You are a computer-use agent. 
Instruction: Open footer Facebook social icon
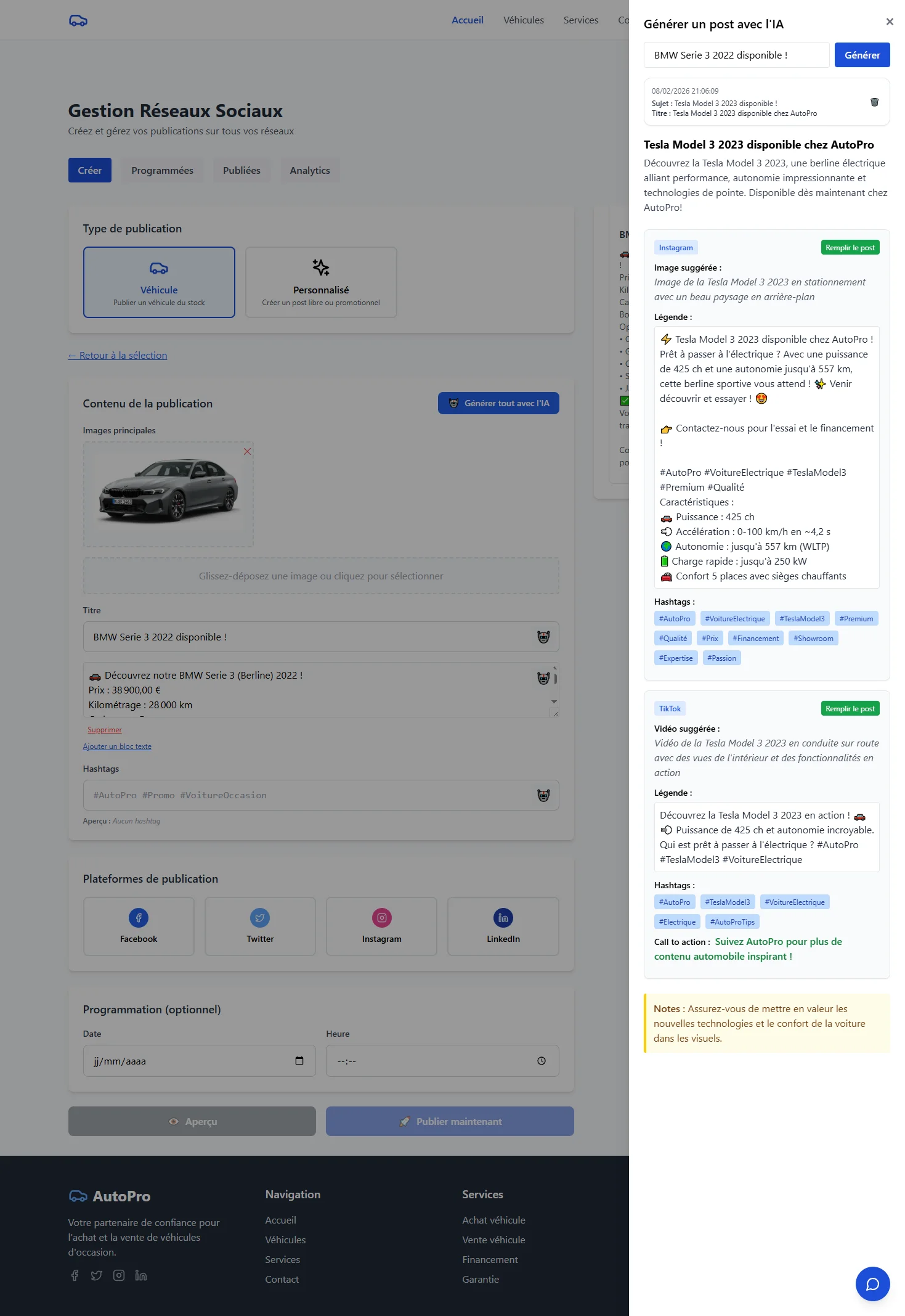(x=75, y=1275)
